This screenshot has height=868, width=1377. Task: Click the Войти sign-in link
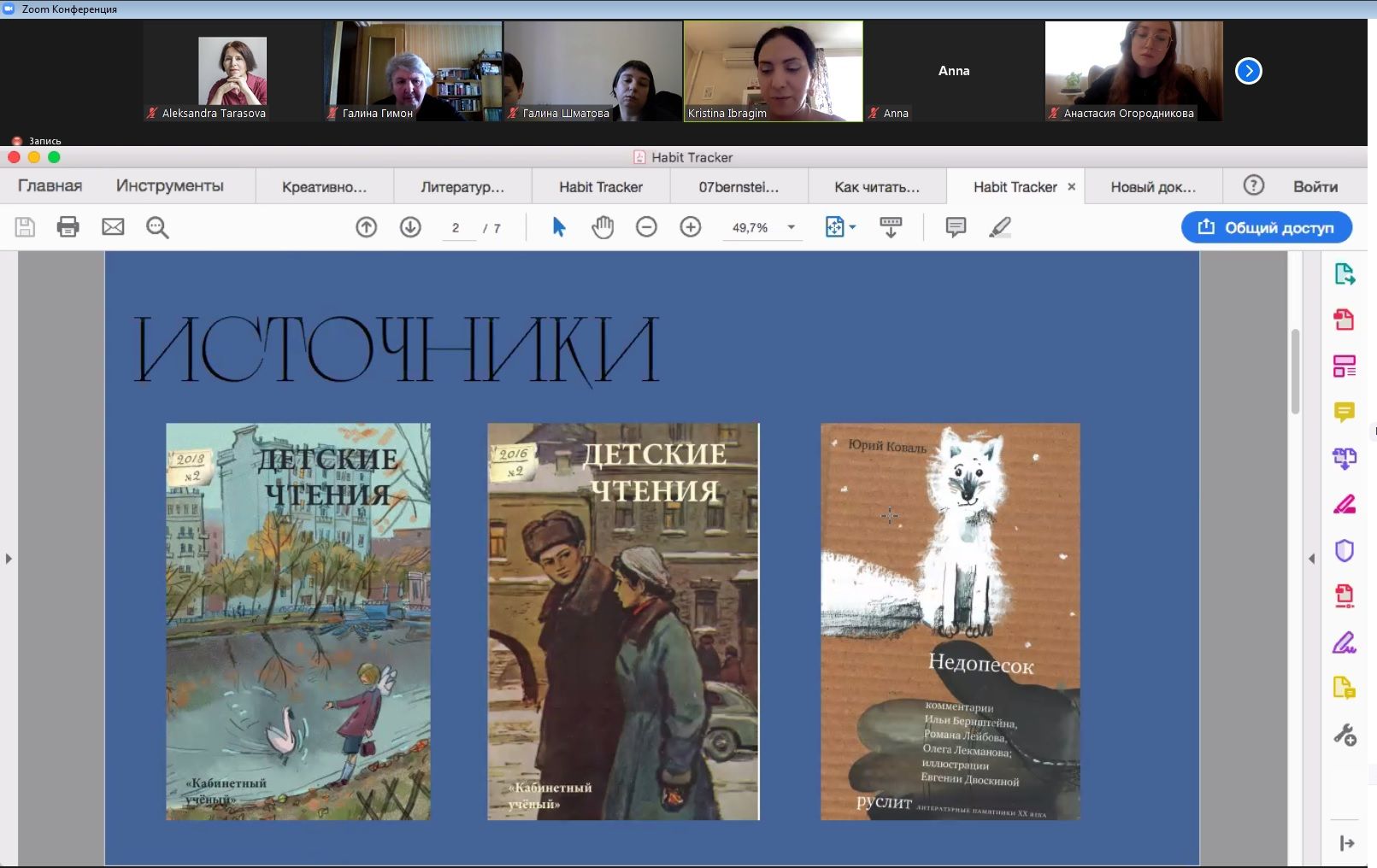[1315, 186]
